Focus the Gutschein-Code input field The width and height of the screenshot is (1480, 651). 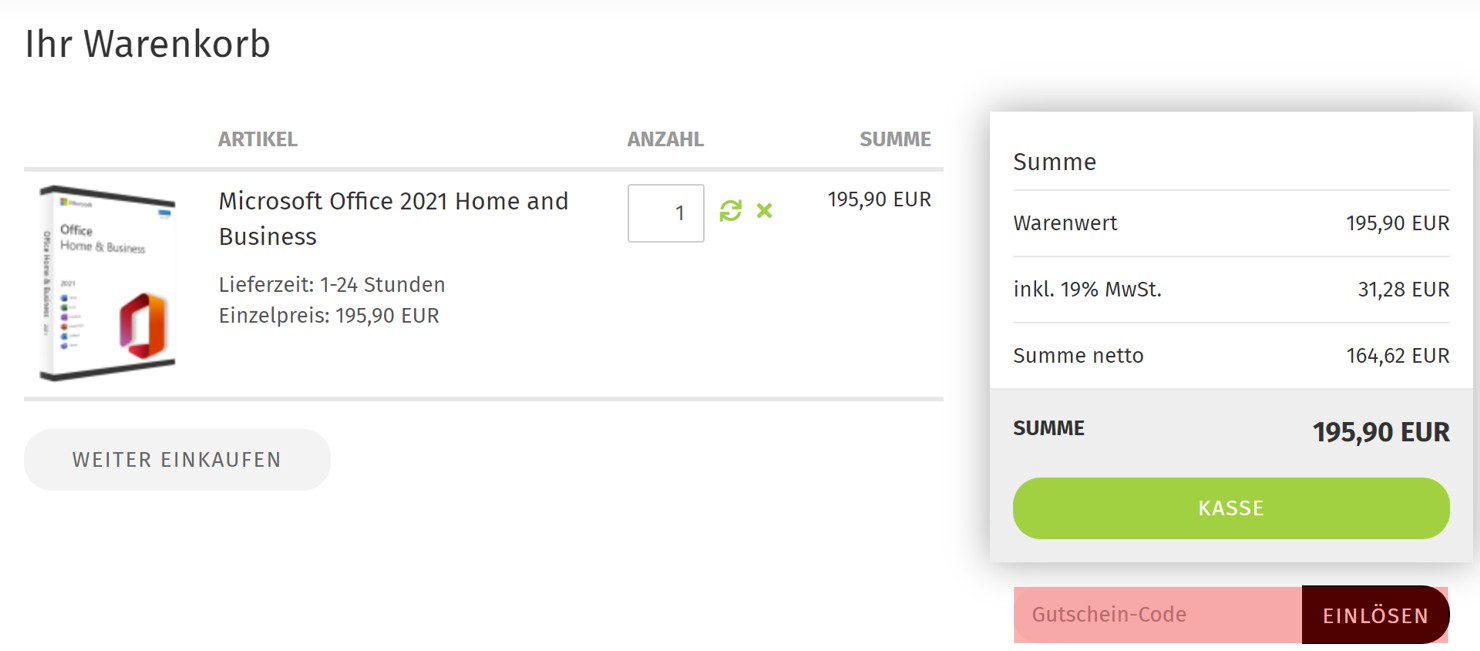[x=1157, y=614]
